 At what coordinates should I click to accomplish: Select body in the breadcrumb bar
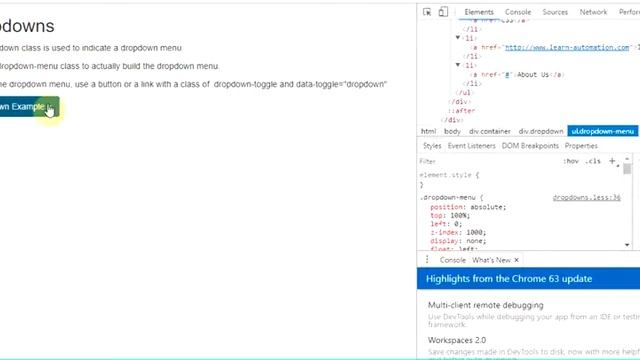(452, 131)
